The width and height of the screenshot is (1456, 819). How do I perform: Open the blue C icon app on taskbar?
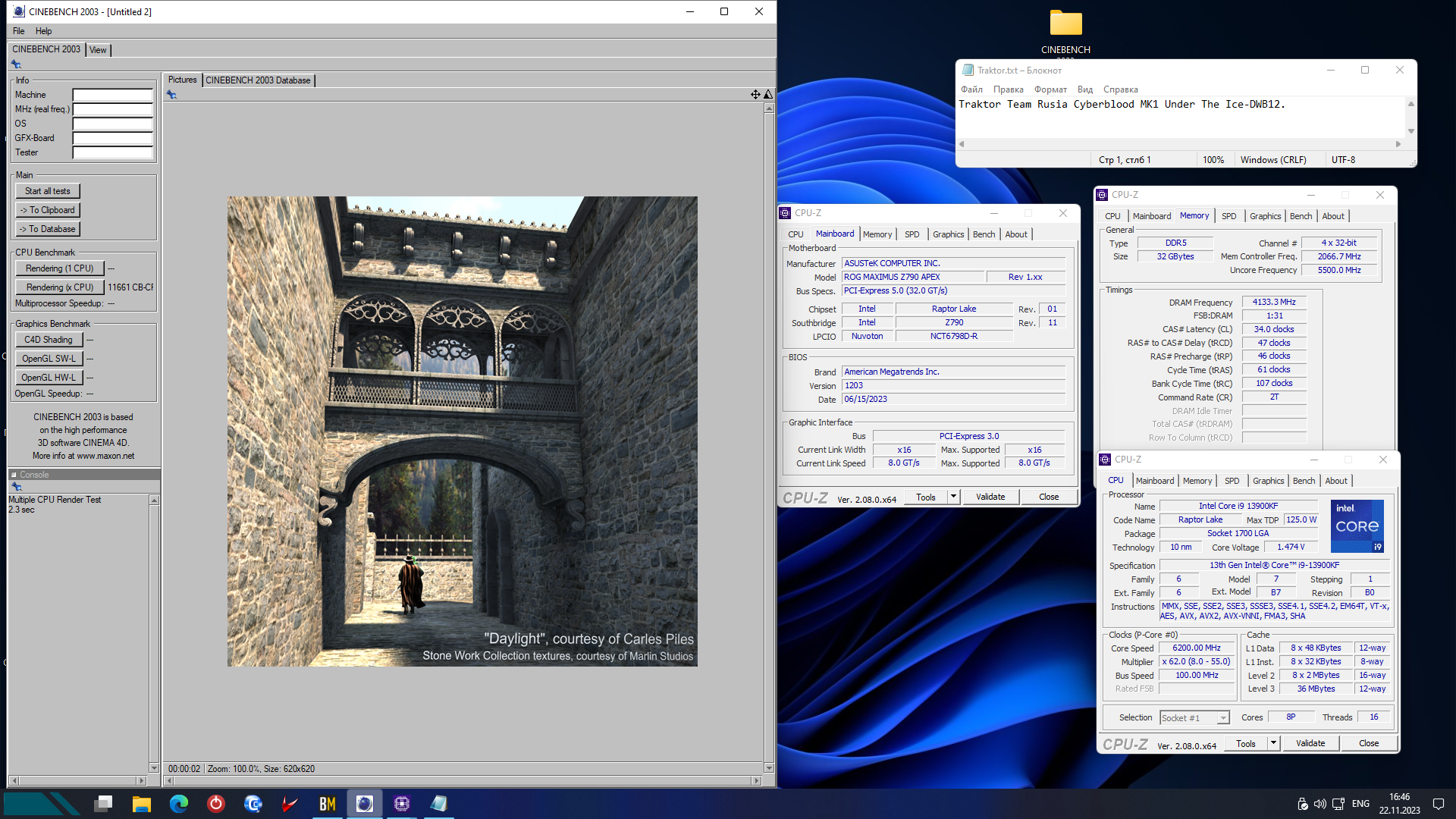(x=253, y=803)
